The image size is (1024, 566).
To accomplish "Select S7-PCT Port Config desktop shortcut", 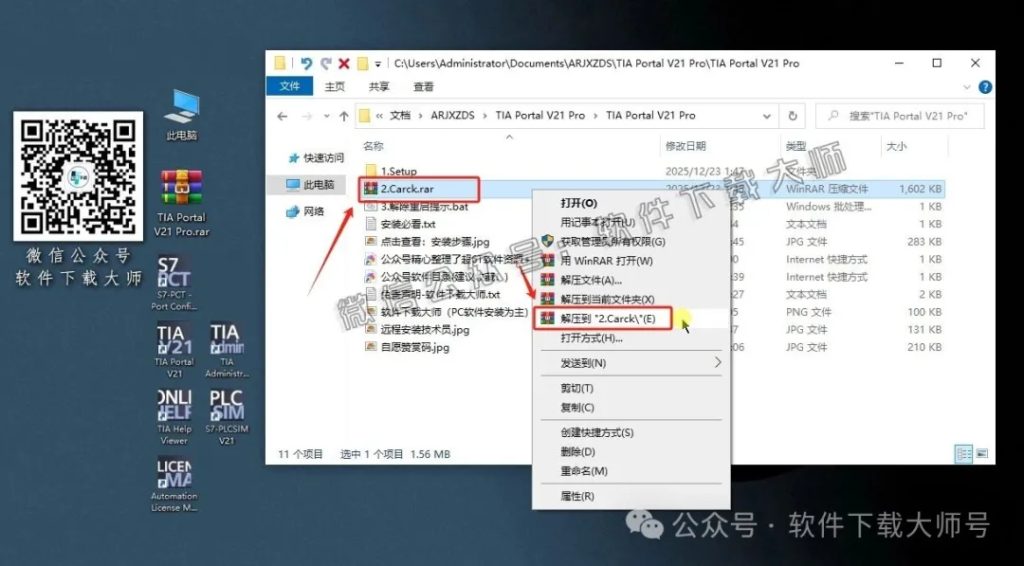I will (174, 283).
